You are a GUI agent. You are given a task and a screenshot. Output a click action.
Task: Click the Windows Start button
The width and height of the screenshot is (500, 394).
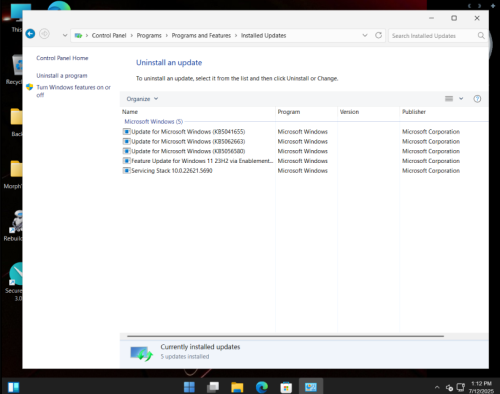coord(189,387)
